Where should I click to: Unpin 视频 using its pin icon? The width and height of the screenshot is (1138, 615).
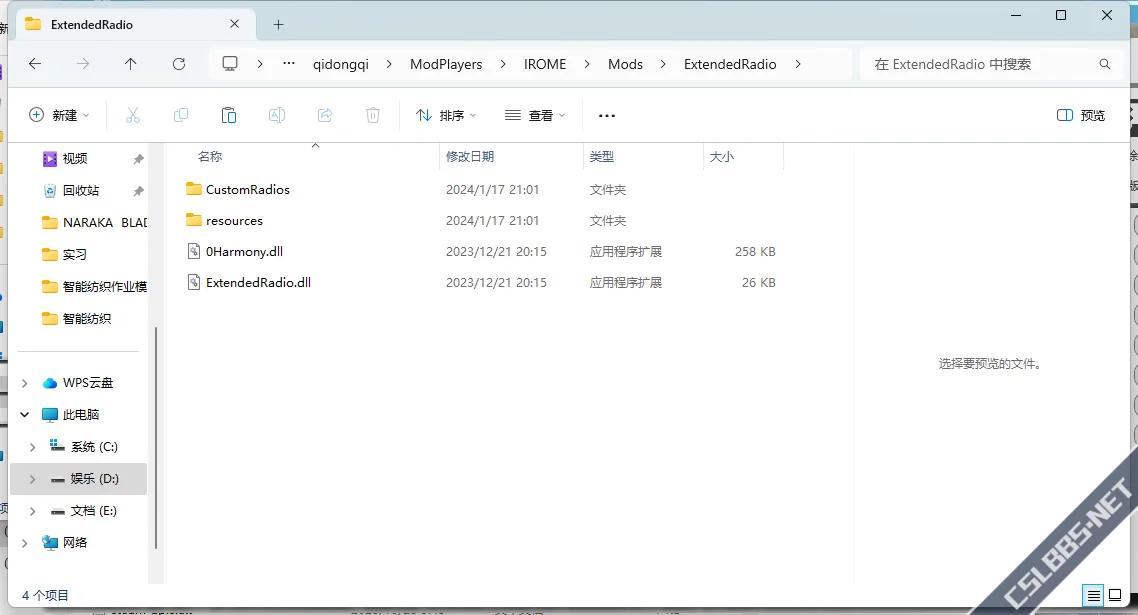pos(138,158)
